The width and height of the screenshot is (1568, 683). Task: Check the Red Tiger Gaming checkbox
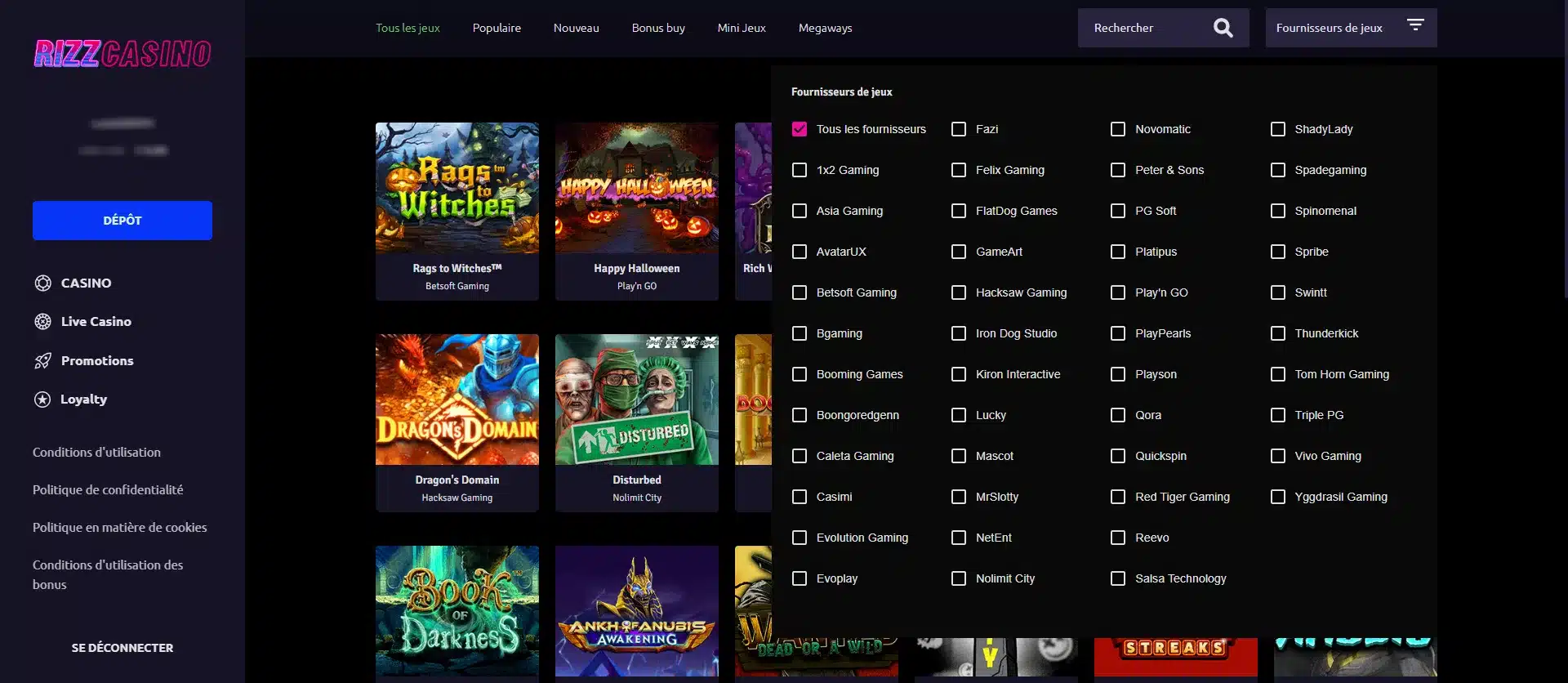point(1118,497)
